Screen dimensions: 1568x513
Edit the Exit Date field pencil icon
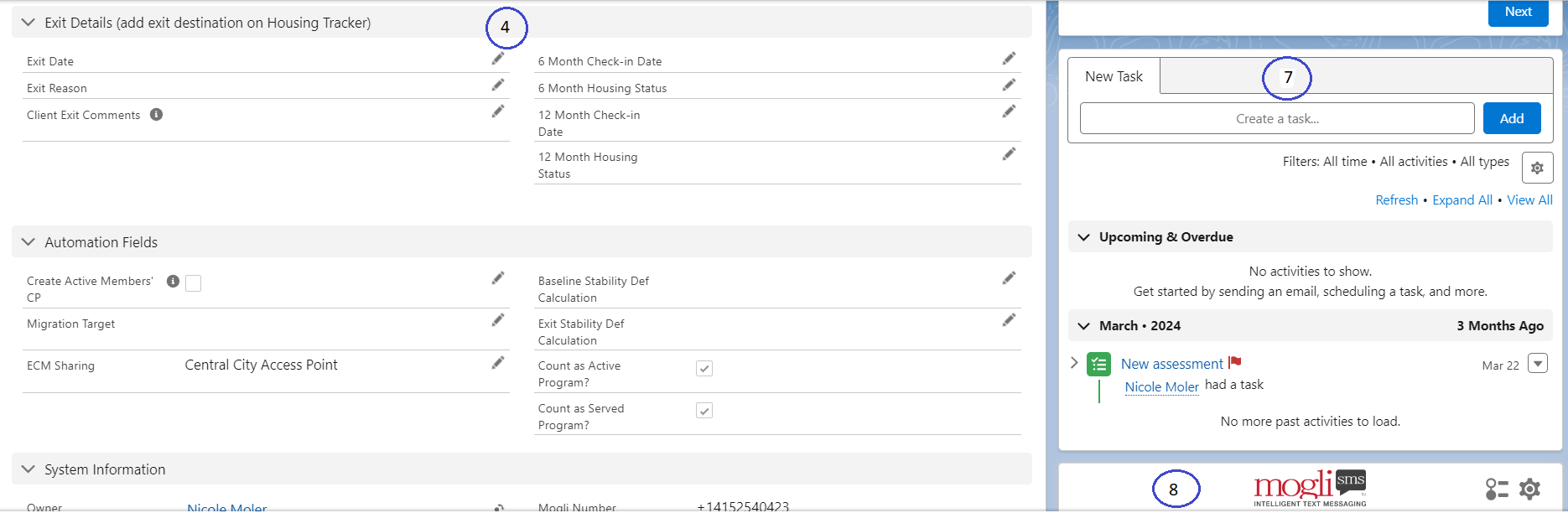click(x=498, y=59)
